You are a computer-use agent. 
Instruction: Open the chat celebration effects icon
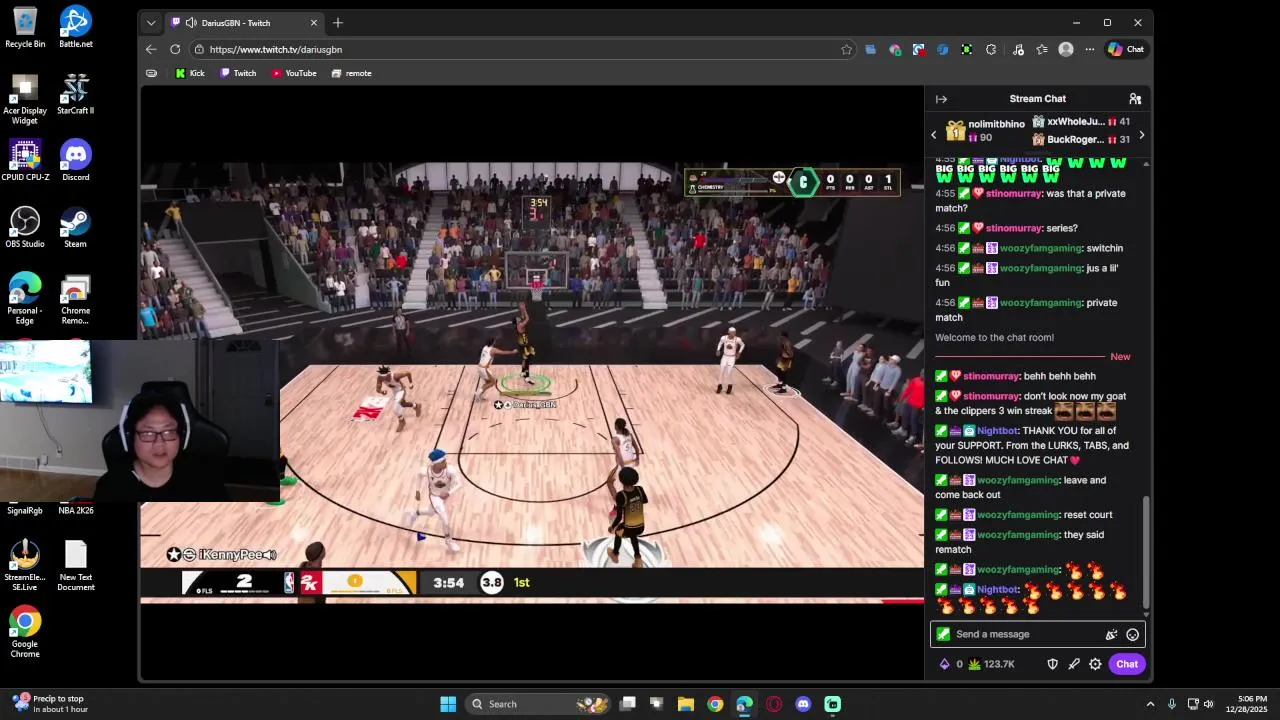[x=1111, y=634]
